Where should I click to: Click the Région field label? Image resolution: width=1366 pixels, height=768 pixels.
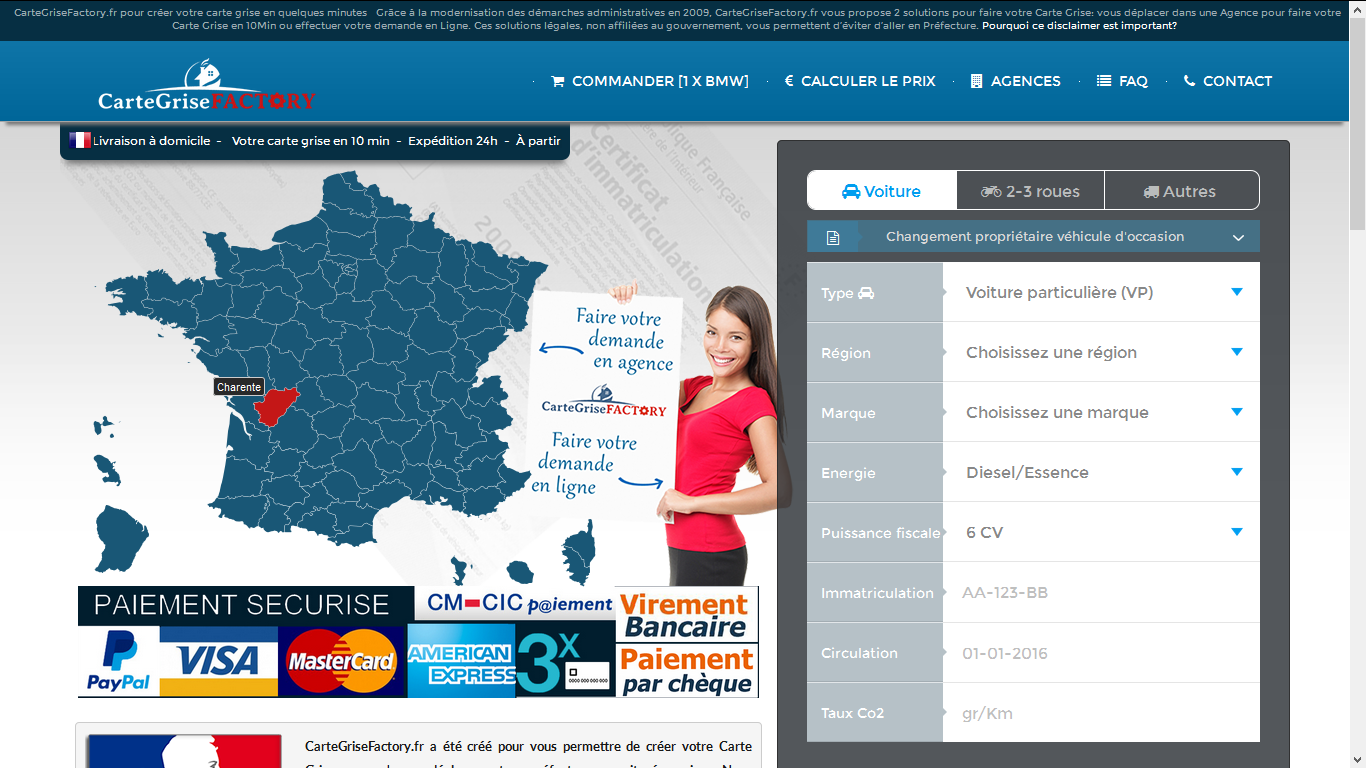point(846,353)
